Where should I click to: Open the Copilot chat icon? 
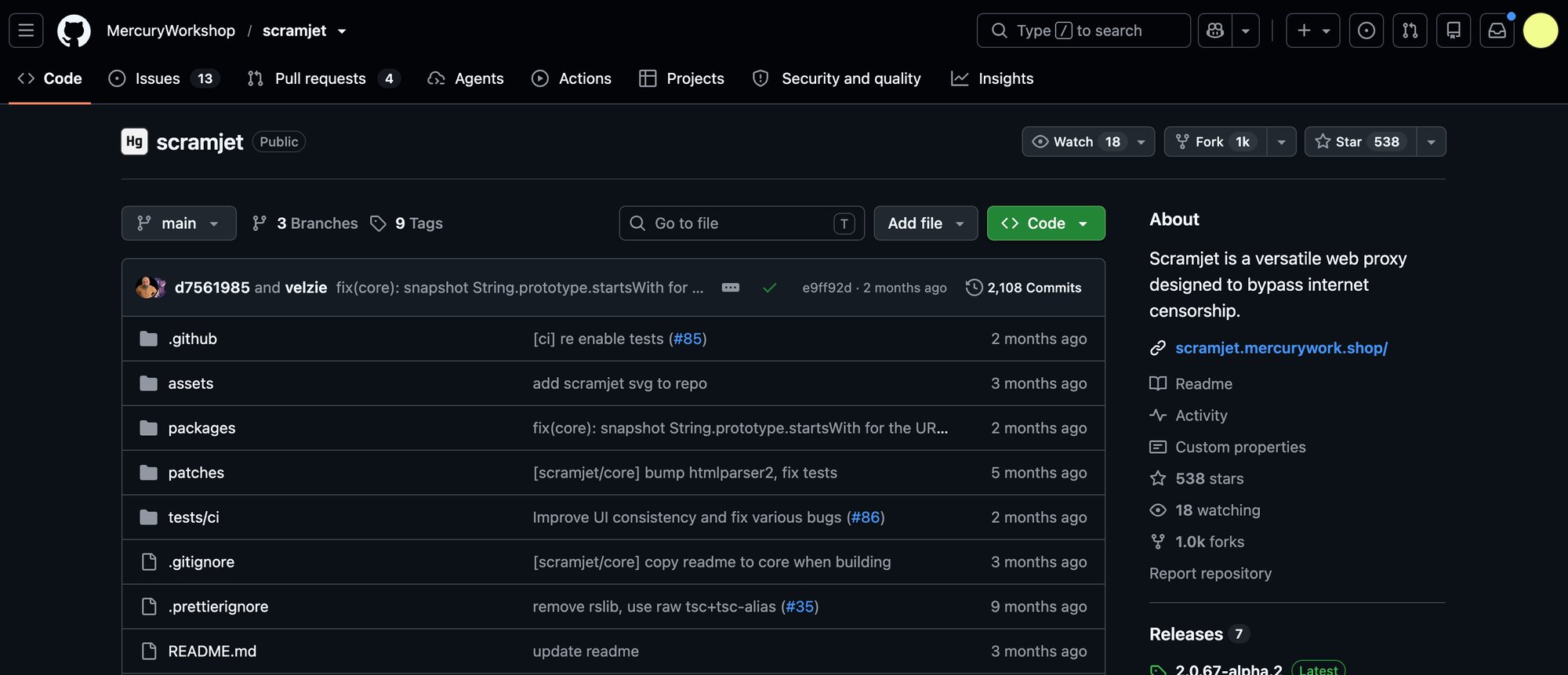tap(1215, 31)
